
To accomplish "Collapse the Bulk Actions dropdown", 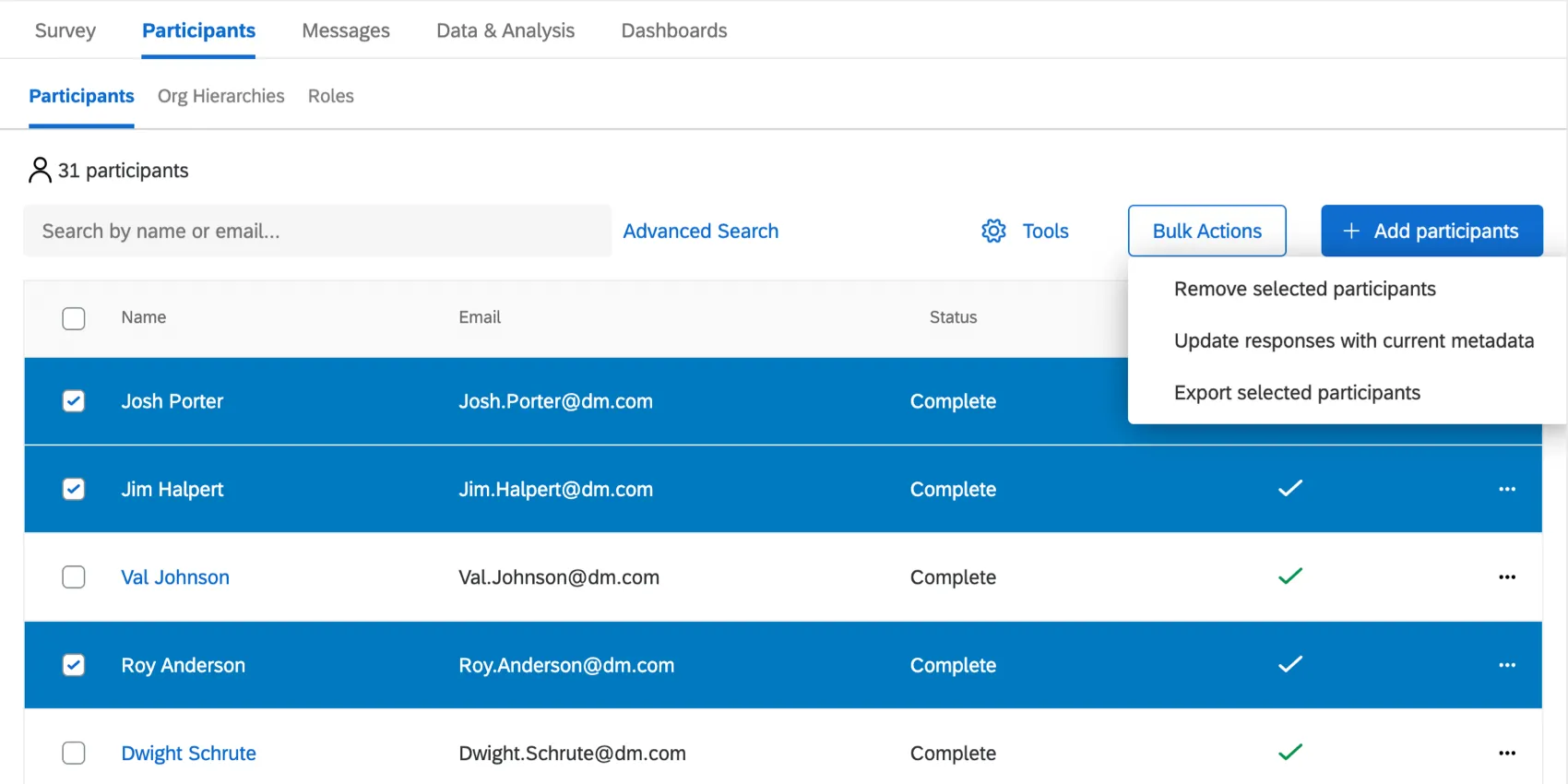I will tap(1206, 231).
